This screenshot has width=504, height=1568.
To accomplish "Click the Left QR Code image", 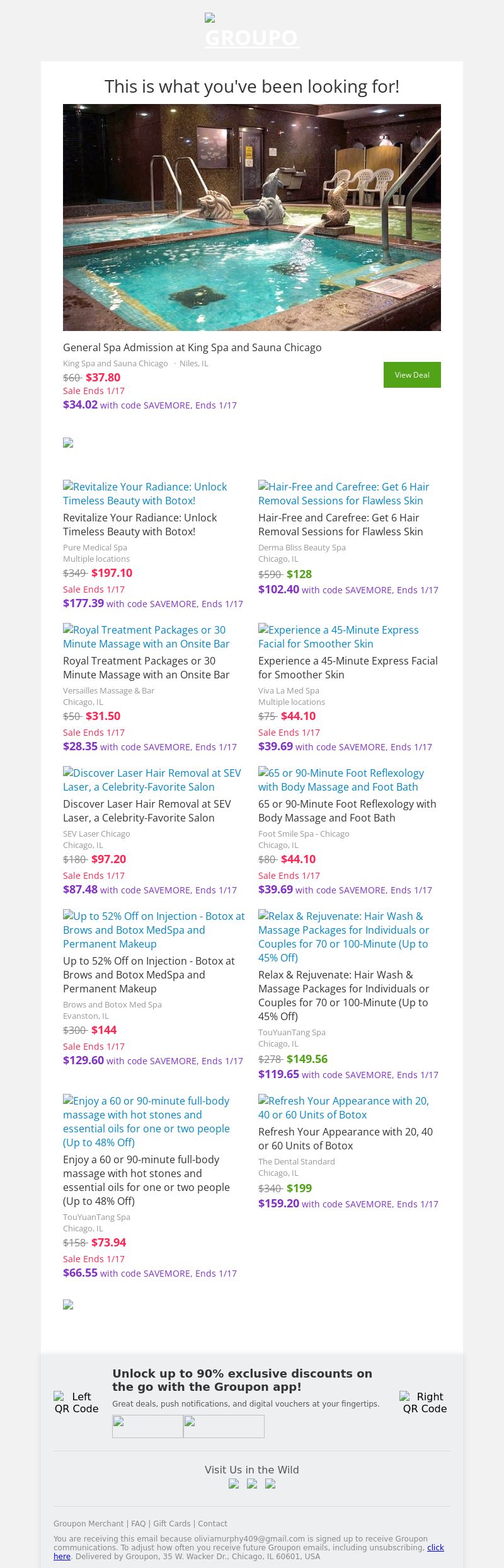I will 76,1402.
